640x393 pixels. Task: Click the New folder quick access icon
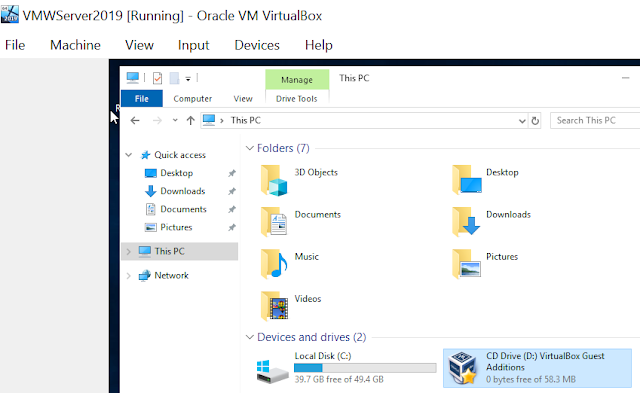174,78
